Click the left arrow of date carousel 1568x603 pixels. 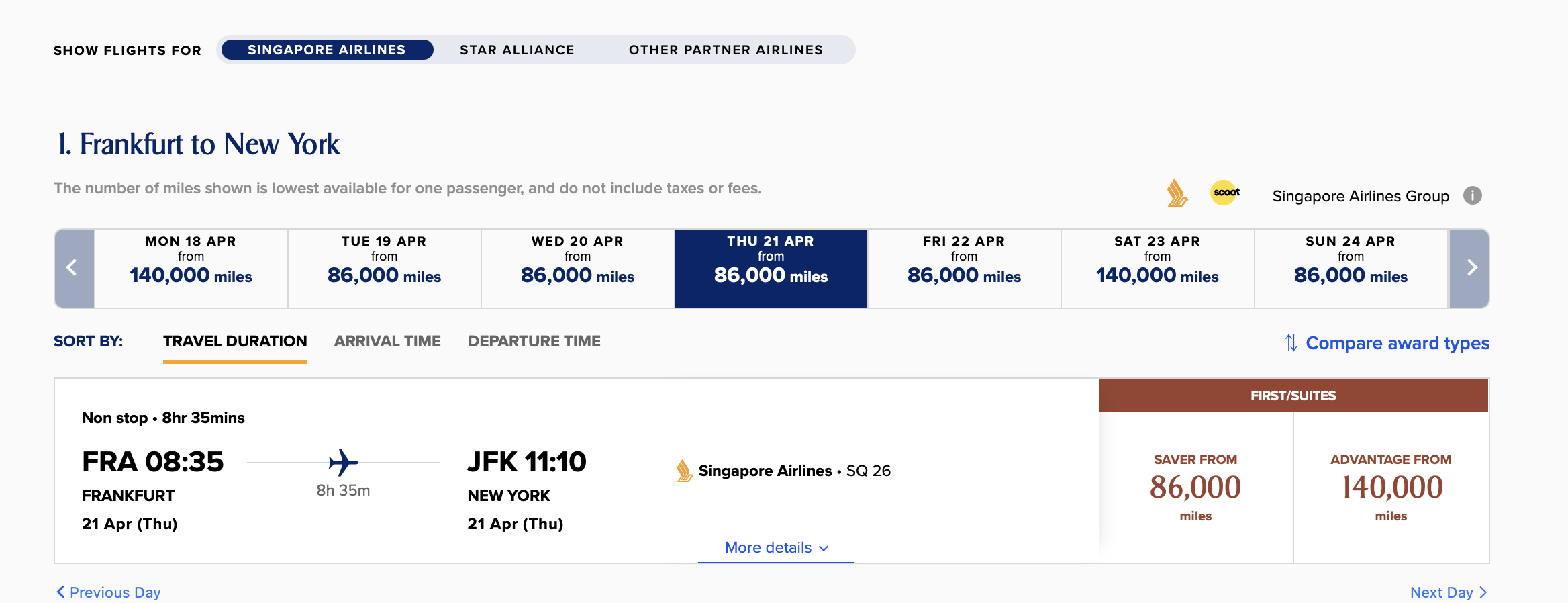pos(73,268)
